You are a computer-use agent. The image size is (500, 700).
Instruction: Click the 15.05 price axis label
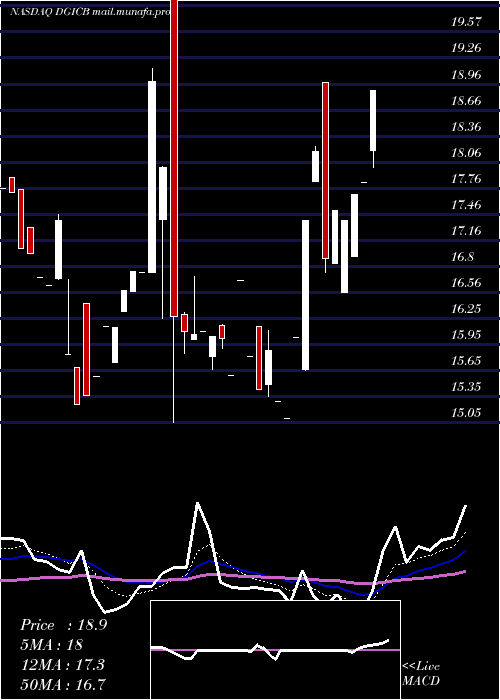point(466,413)
